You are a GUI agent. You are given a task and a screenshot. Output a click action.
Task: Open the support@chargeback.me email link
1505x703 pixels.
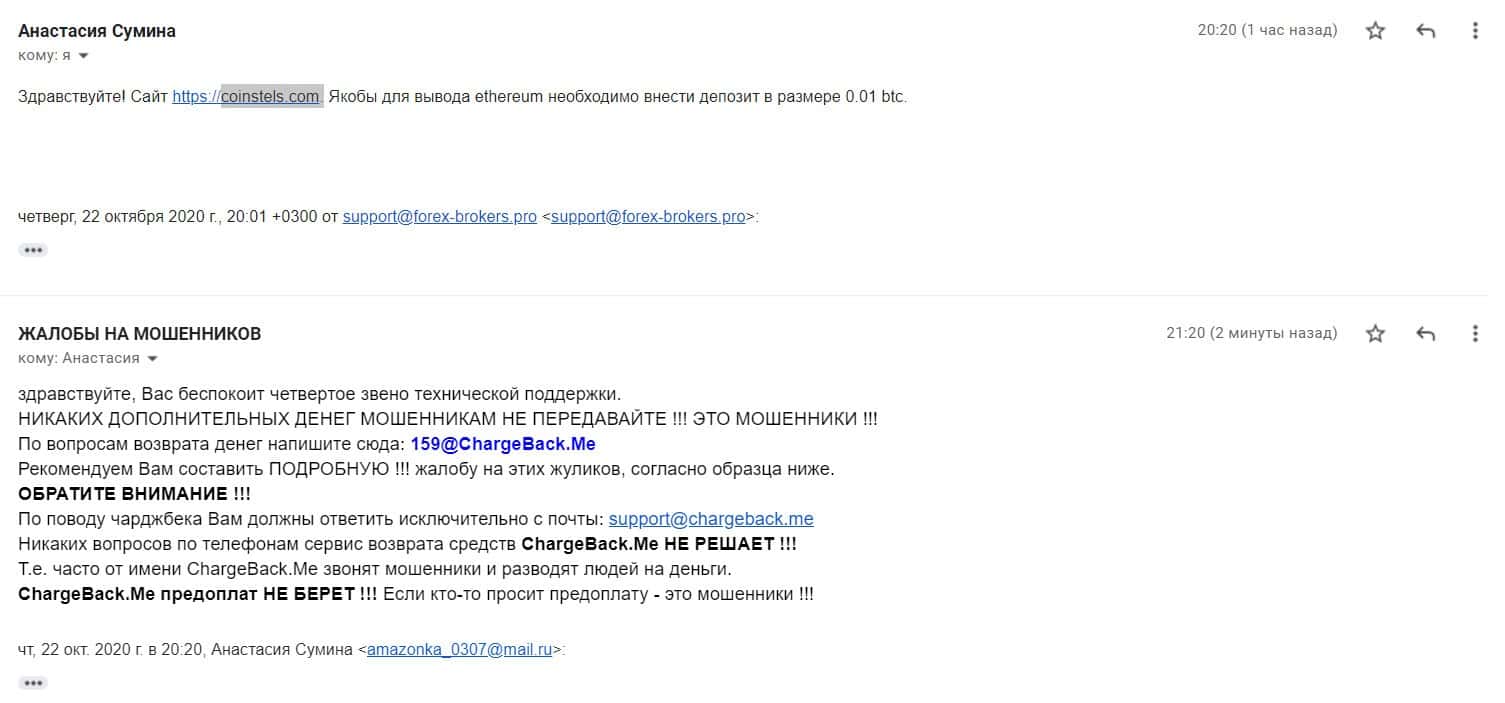711,519
